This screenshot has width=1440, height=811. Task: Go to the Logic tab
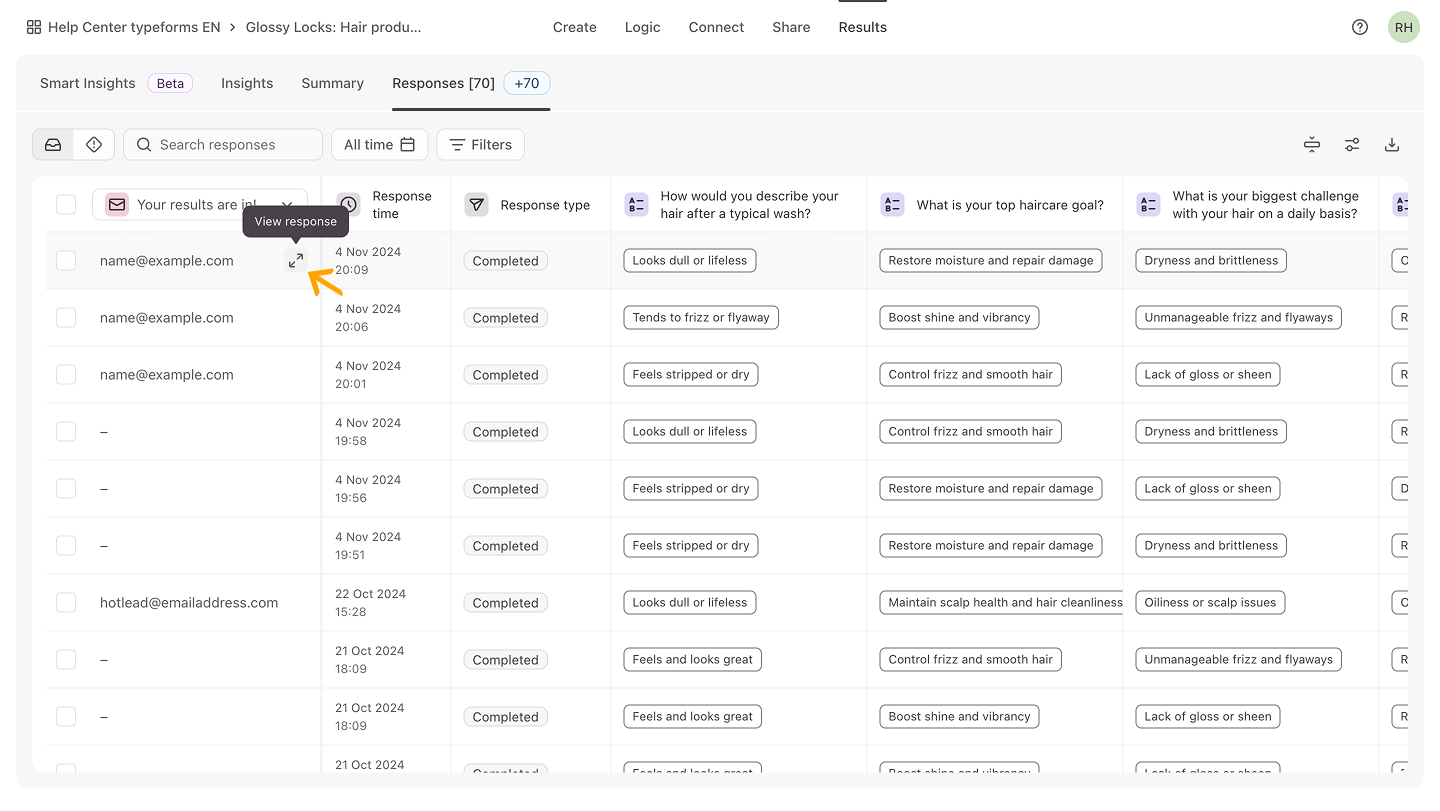click(x=642, y=27)
